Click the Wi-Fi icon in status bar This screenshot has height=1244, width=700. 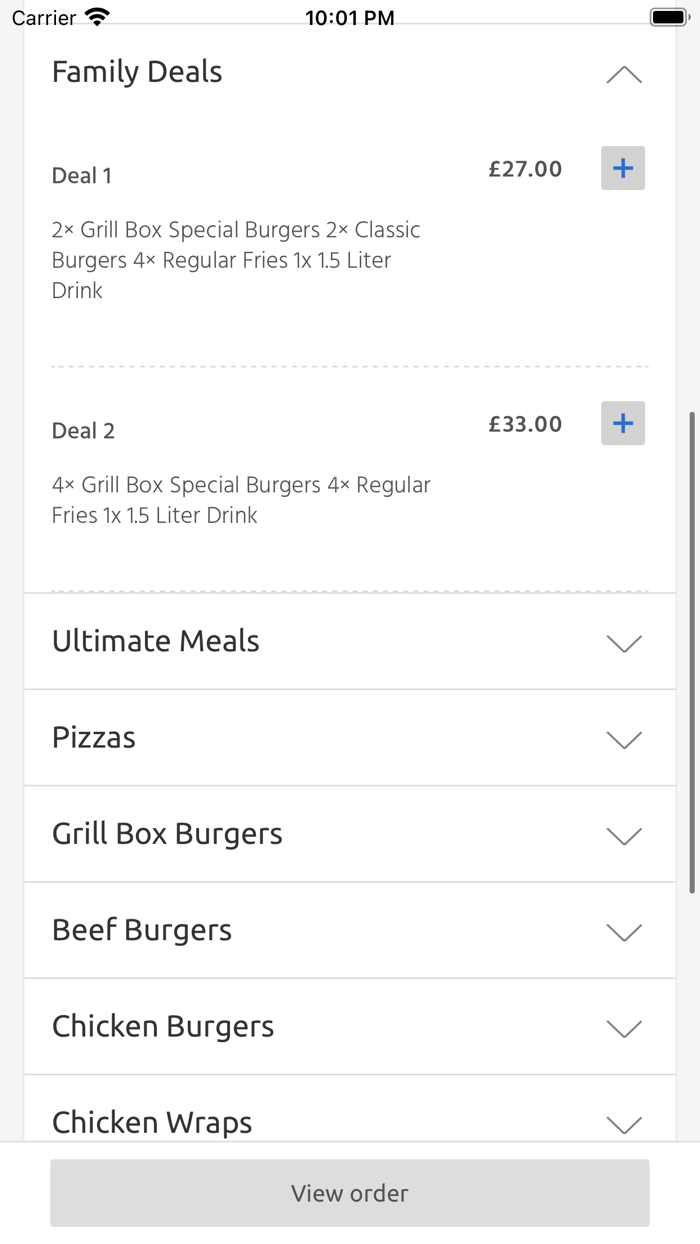(95, 15)
